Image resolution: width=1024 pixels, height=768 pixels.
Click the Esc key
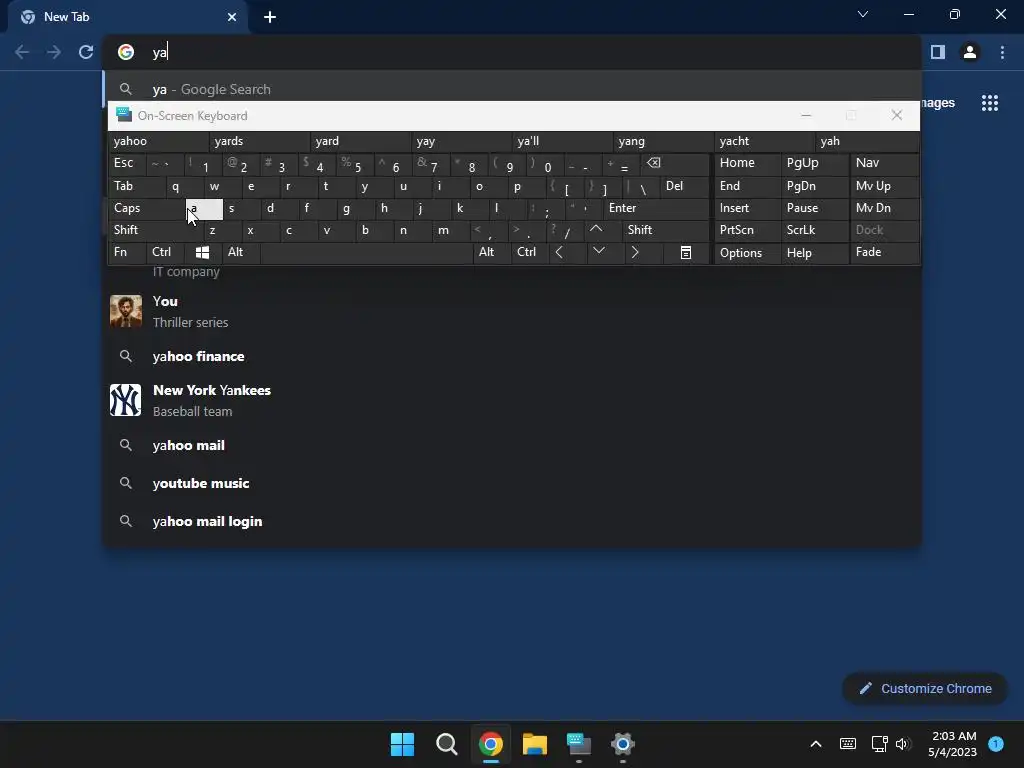point(127,163)
